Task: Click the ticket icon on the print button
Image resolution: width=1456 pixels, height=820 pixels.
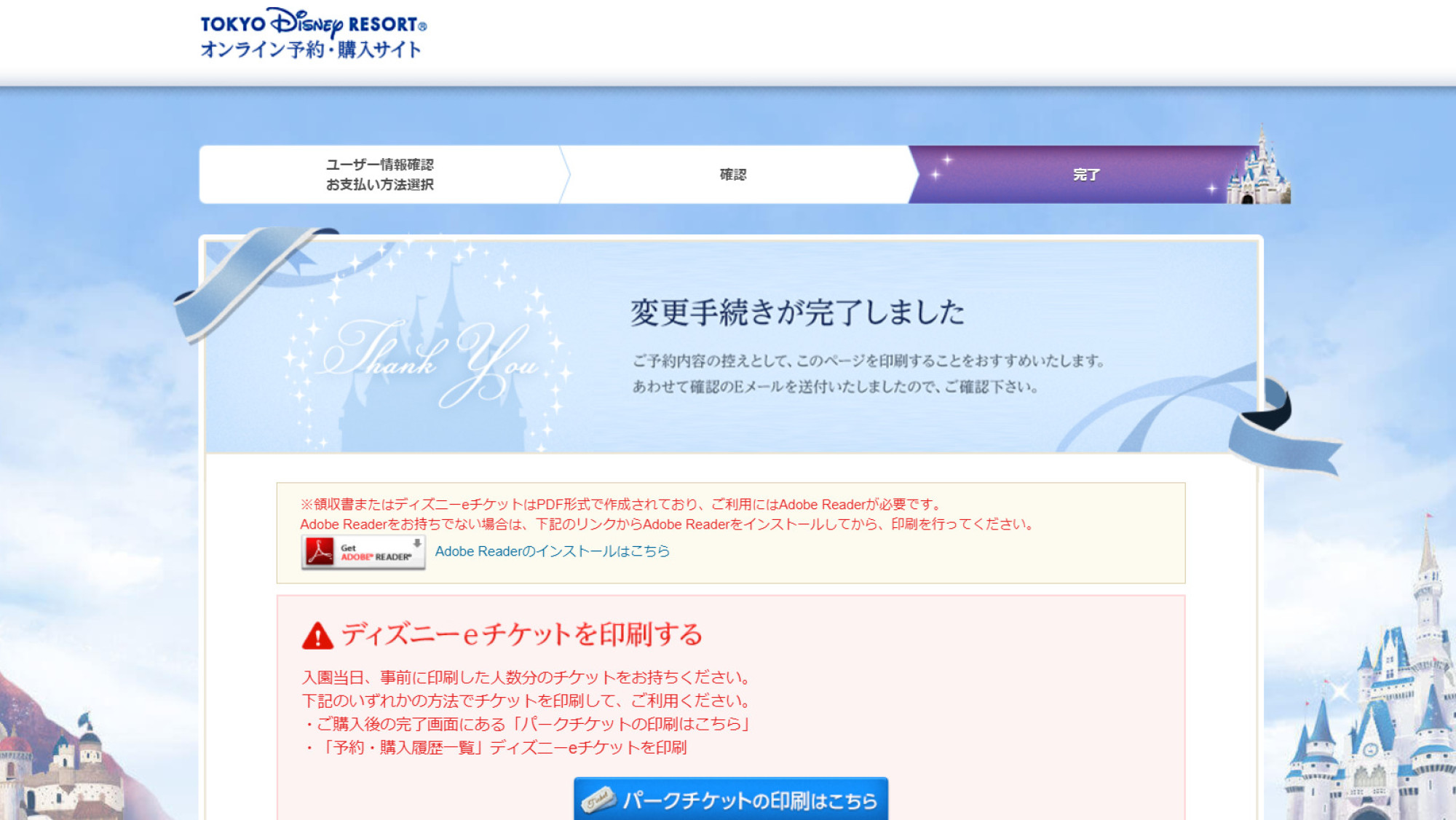Action: (598, 800)
